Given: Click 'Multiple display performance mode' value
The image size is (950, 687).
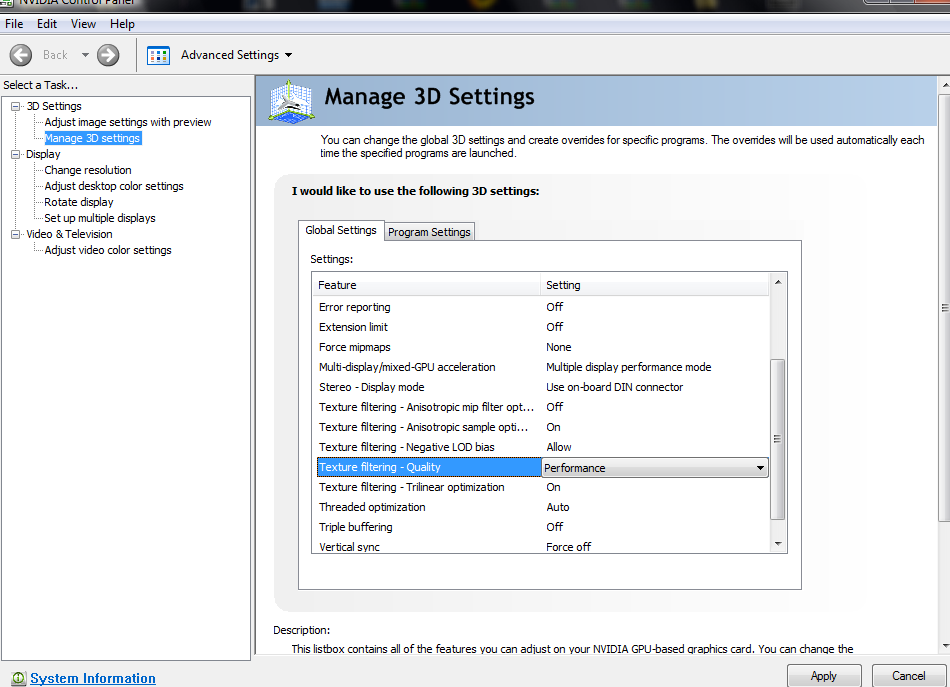Looking at the screenshot, I should pyautogui.click(x=628, y=367).
